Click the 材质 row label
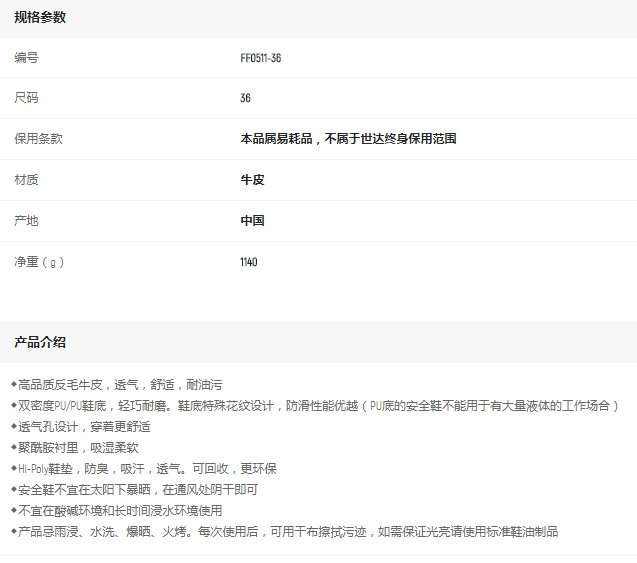Viewport: 637px width, 563px height. coord(26,180)
